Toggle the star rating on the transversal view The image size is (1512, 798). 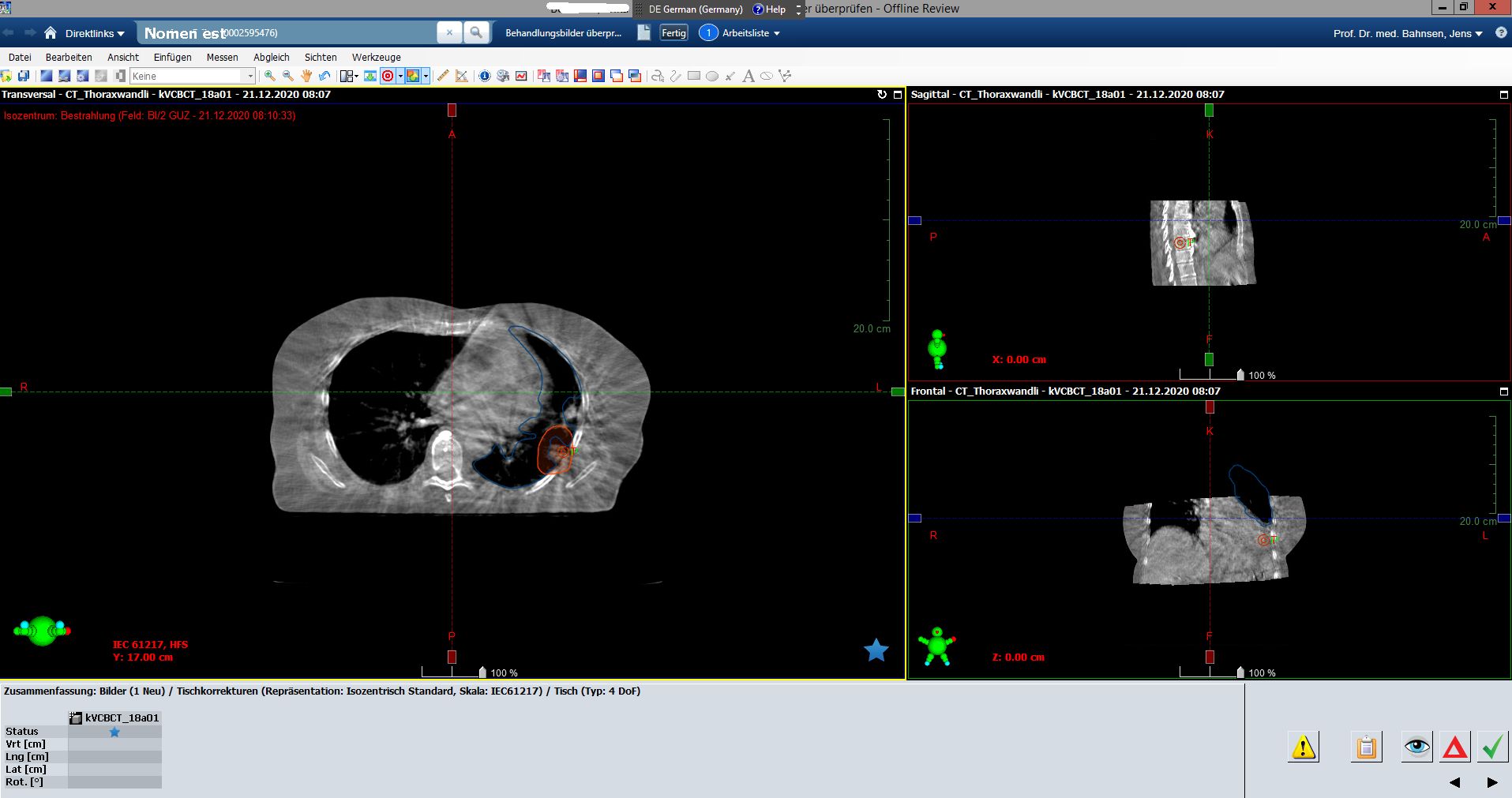(x=876, y=650)
